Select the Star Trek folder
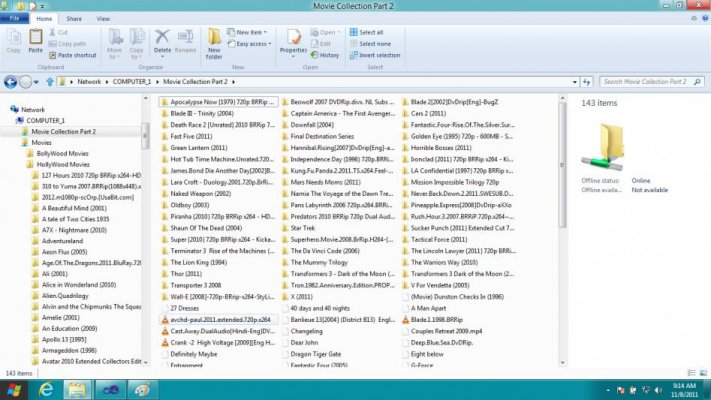This screenshot has height=400, width=711. [302, 228]
